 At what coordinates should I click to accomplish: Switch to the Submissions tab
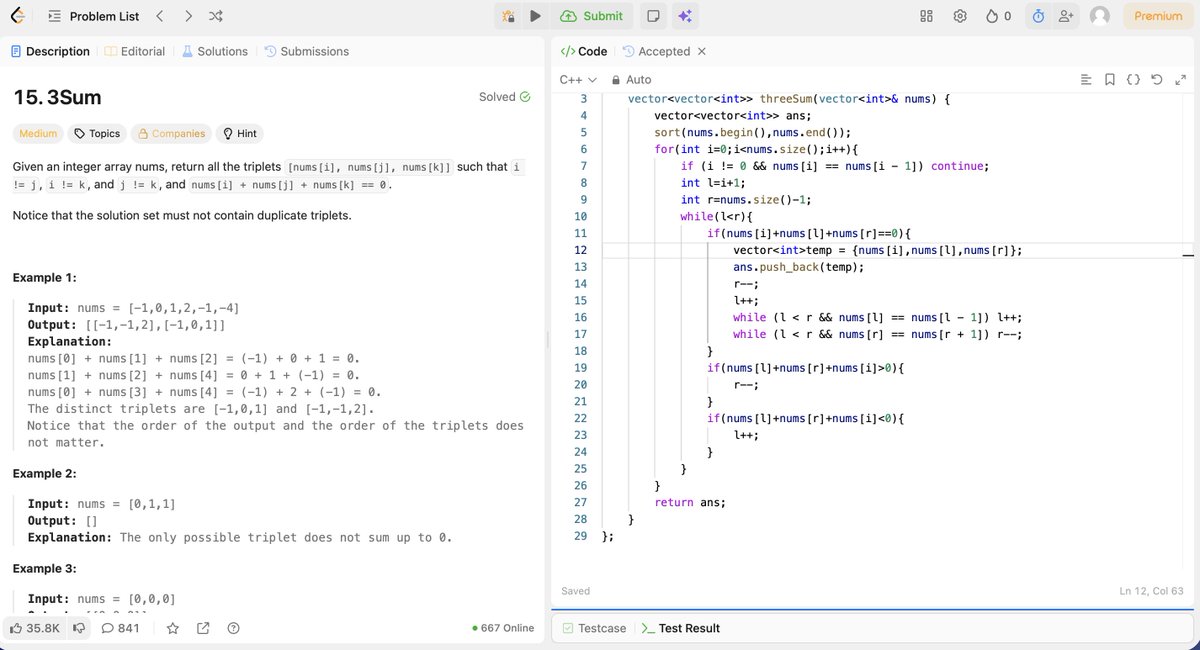point(307,51)
